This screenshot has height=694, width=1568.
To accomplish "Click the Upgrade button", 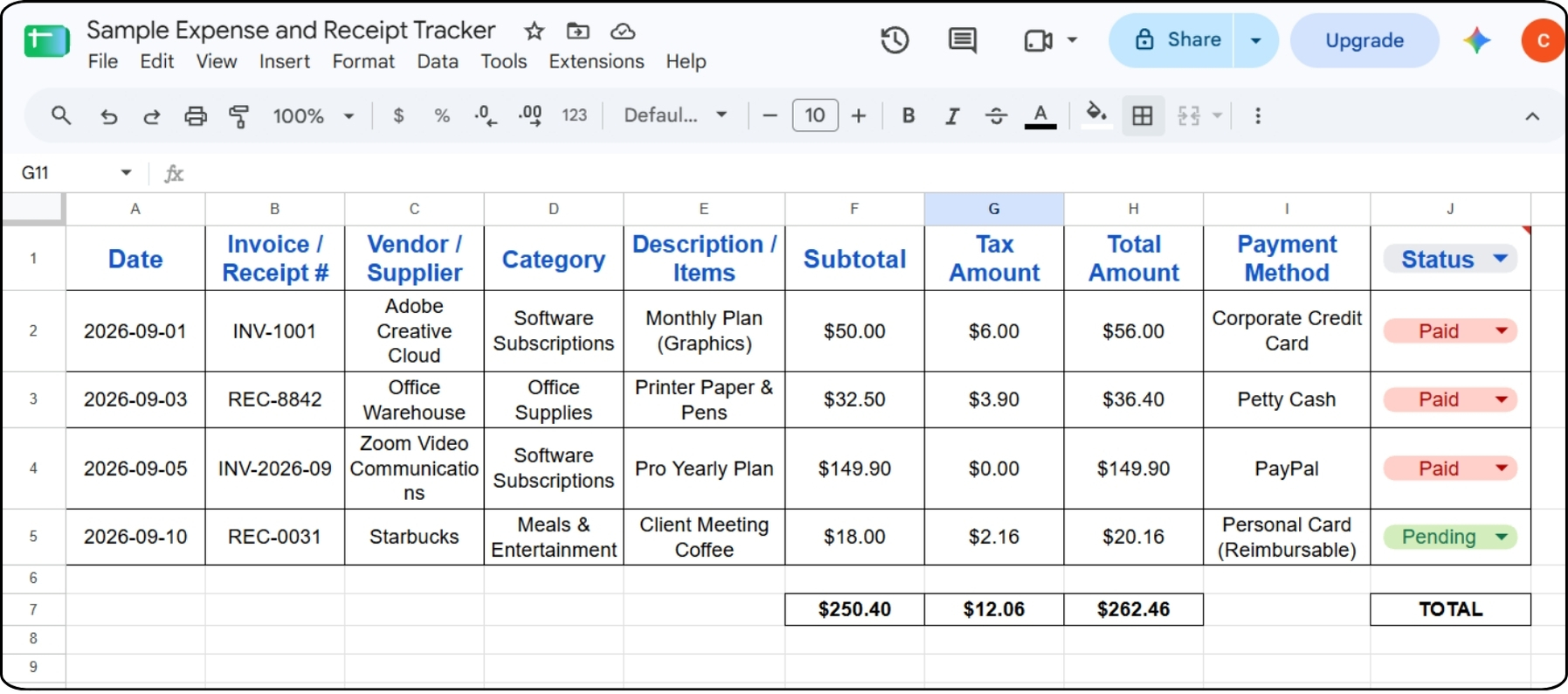I will [1364, 40].
